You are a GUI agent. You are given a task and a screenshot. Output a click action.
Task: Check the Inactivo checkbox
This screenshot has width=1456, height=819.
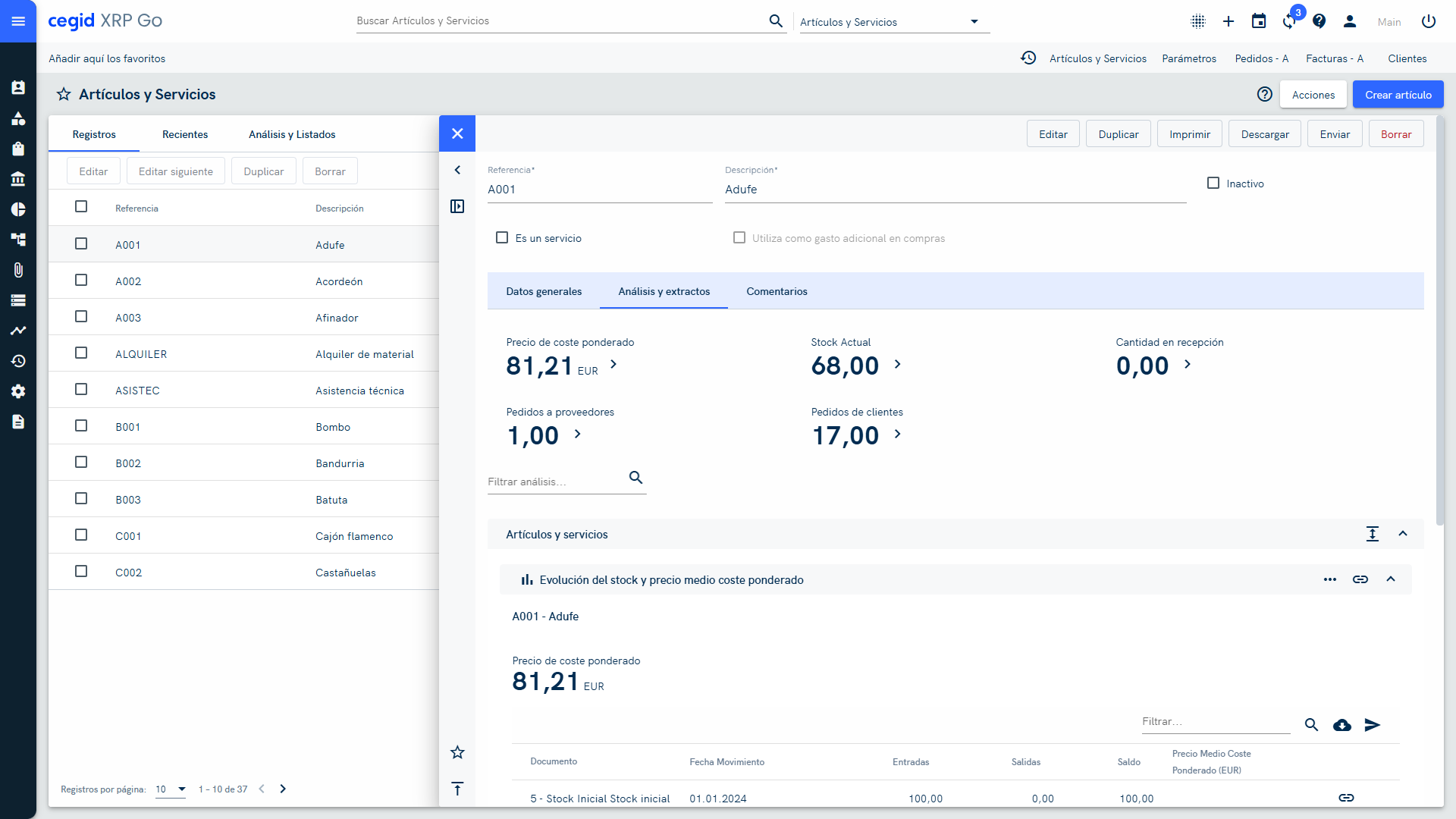point(1213,184)
